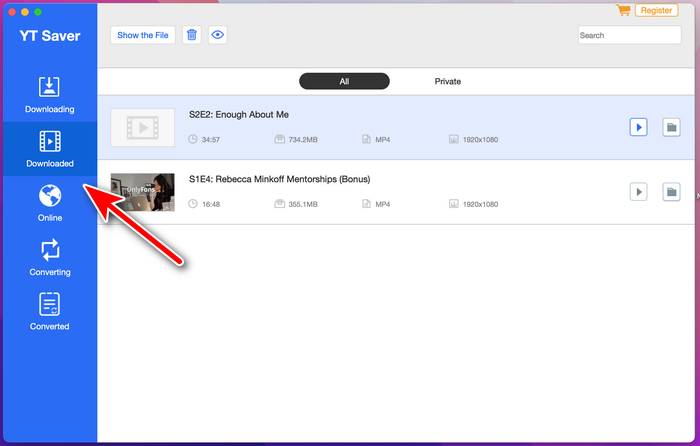
Task: Open the Downloading section in sidebar
Action: [x=50, y=95]
